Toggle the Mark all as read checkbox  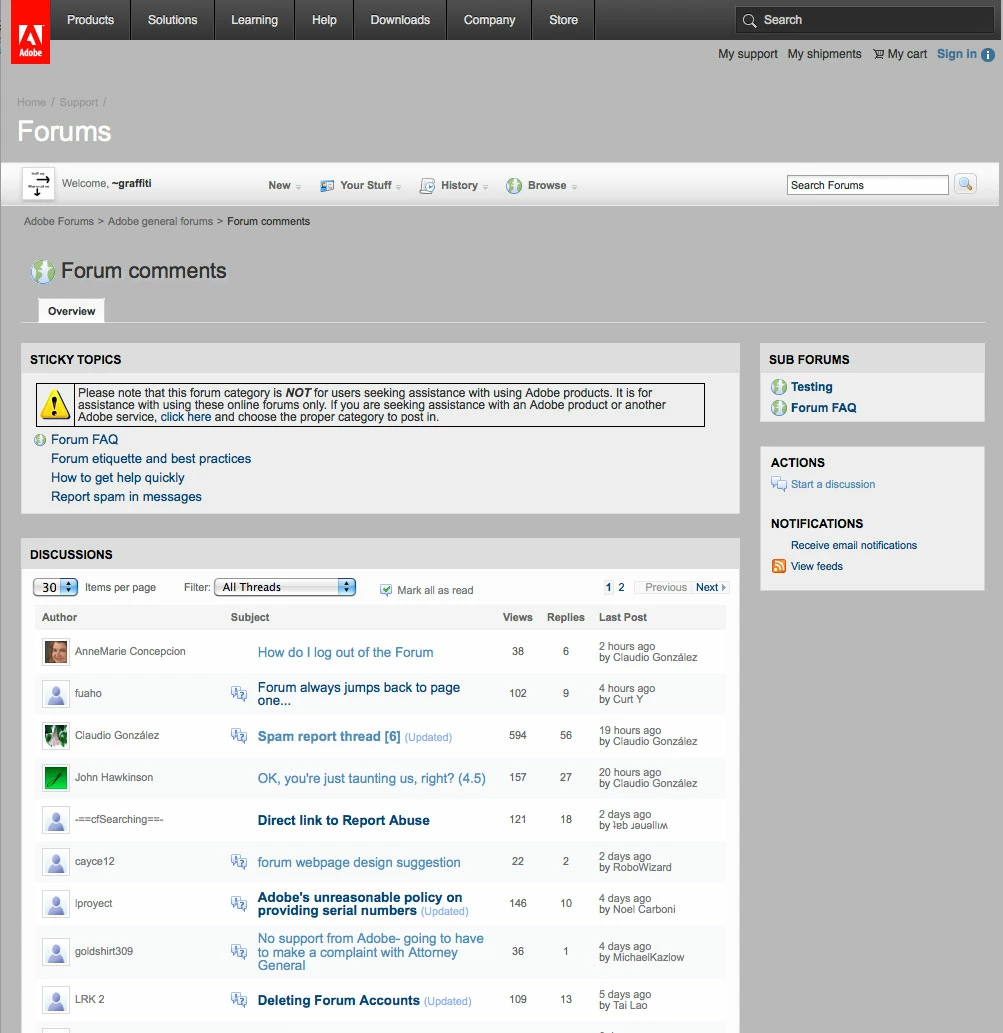point(386,590)
